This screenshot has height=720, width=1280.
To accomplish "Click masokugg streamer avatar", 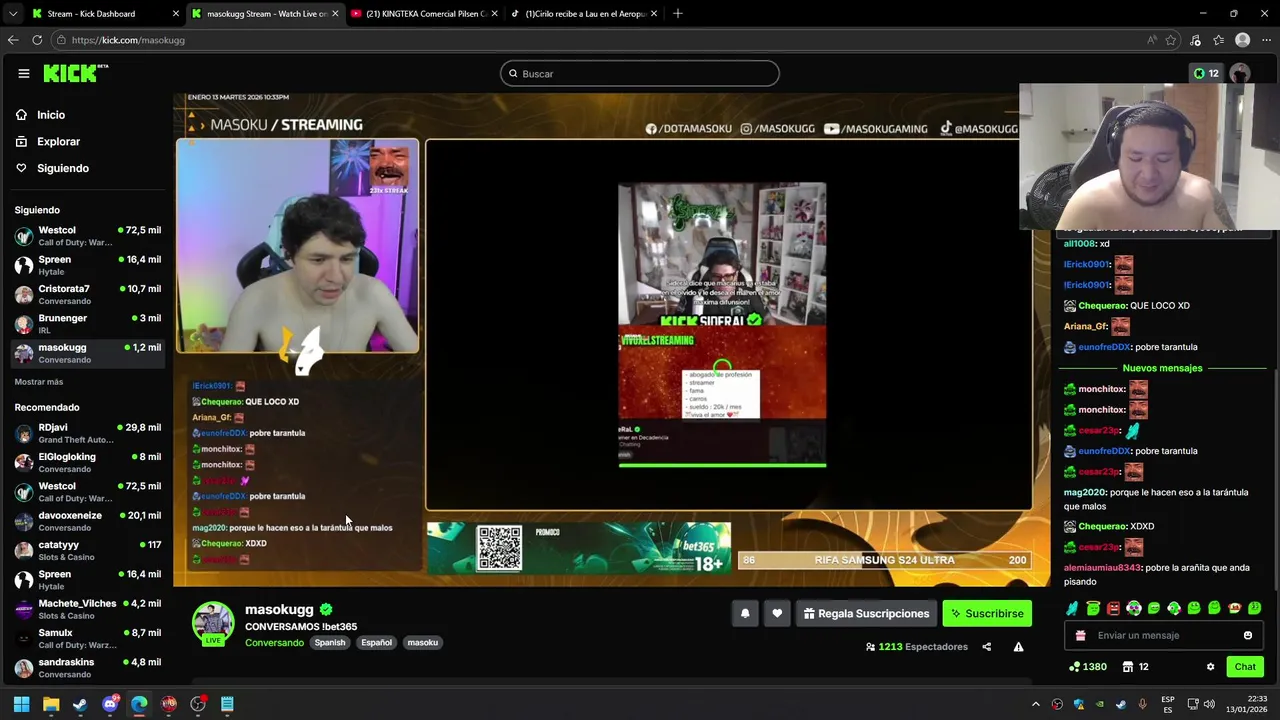I will (213, 623).
